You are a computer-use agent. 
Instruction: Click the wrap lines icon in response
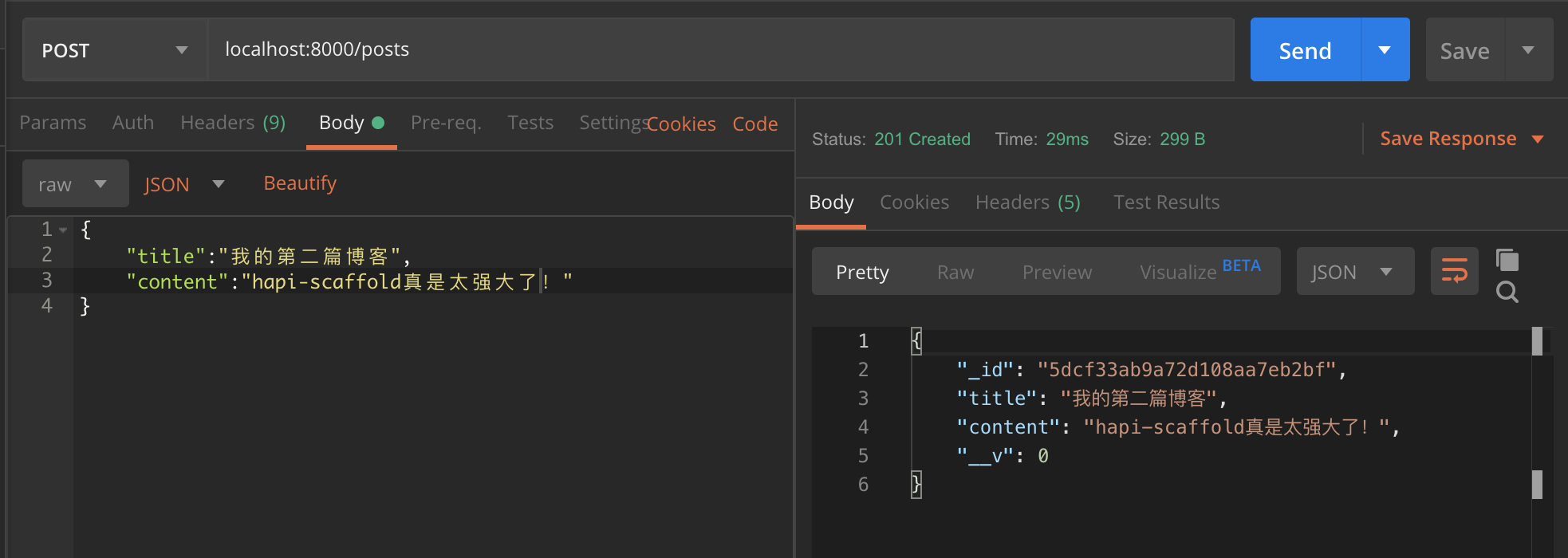pyautogui.click(x=1454, y=271)
